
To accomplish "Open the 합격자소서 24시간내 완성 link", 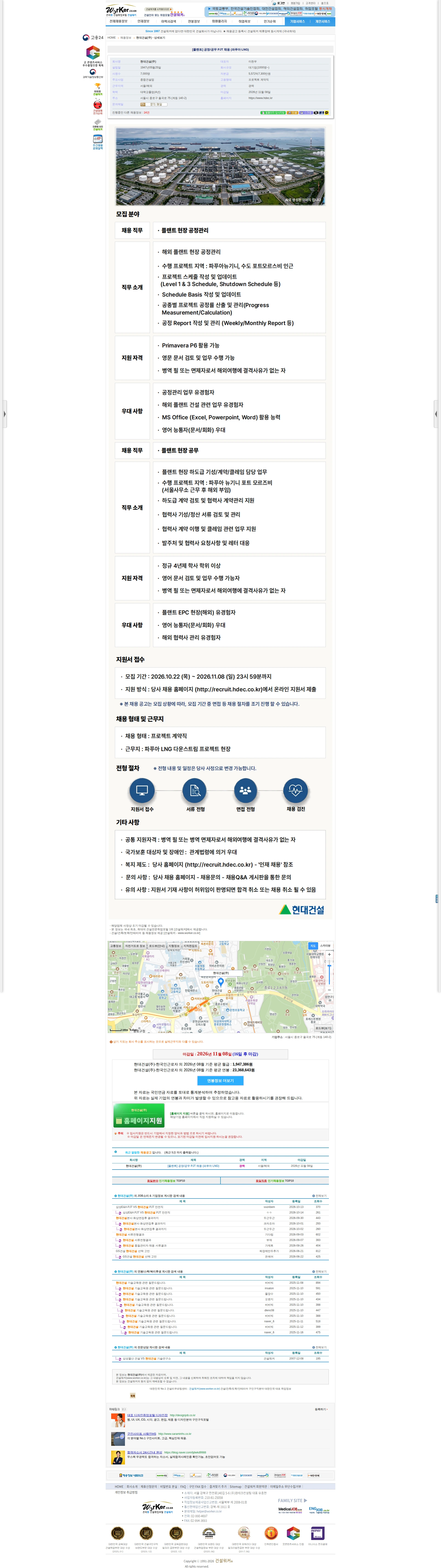I will pyautogui.click(x=144, y=1452).
